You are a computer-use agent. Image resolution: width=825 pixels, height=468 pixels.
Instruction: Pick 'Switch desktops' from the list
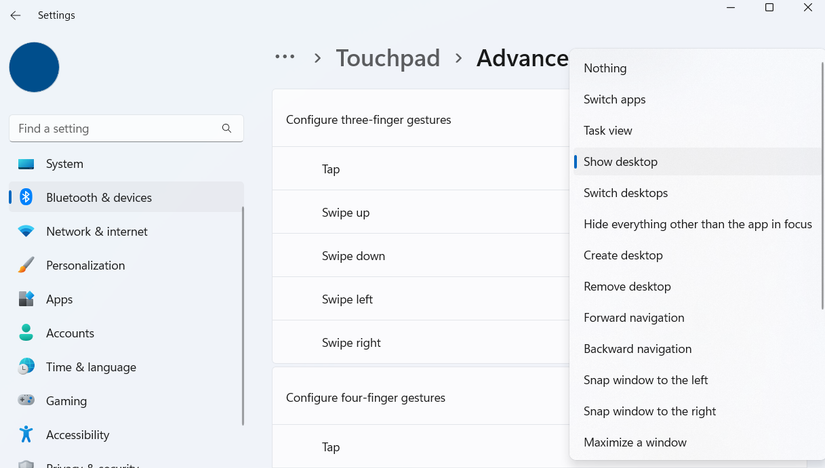(x=625, y=193)
